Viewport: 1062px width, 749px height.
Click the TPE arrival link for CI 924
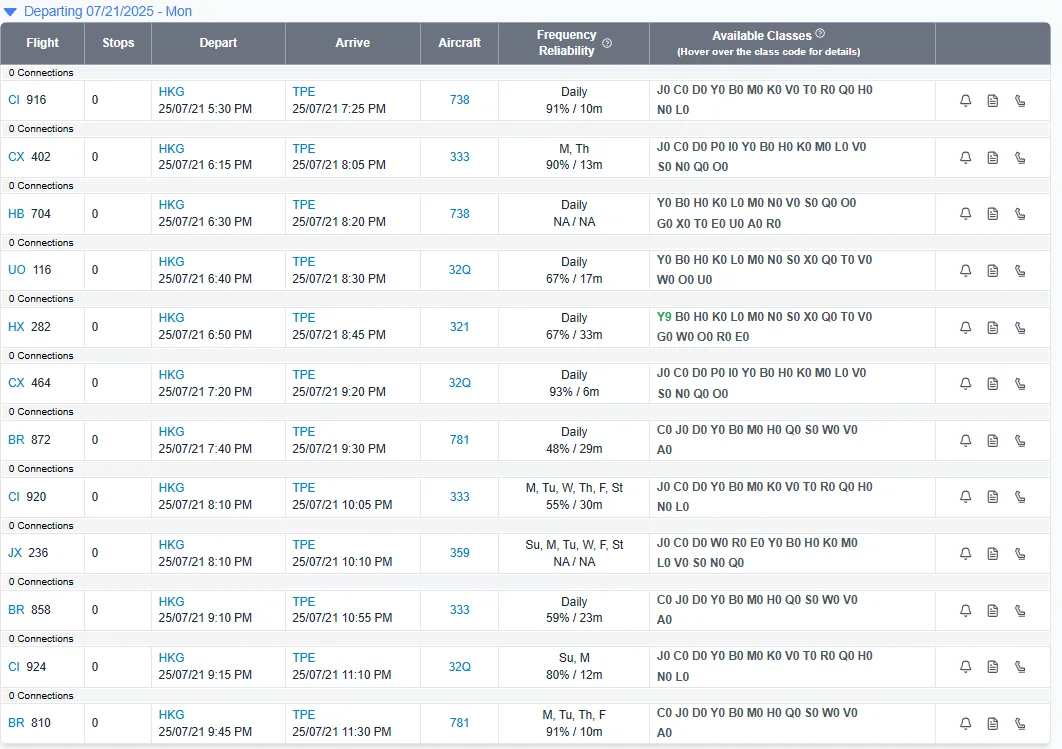304,658
